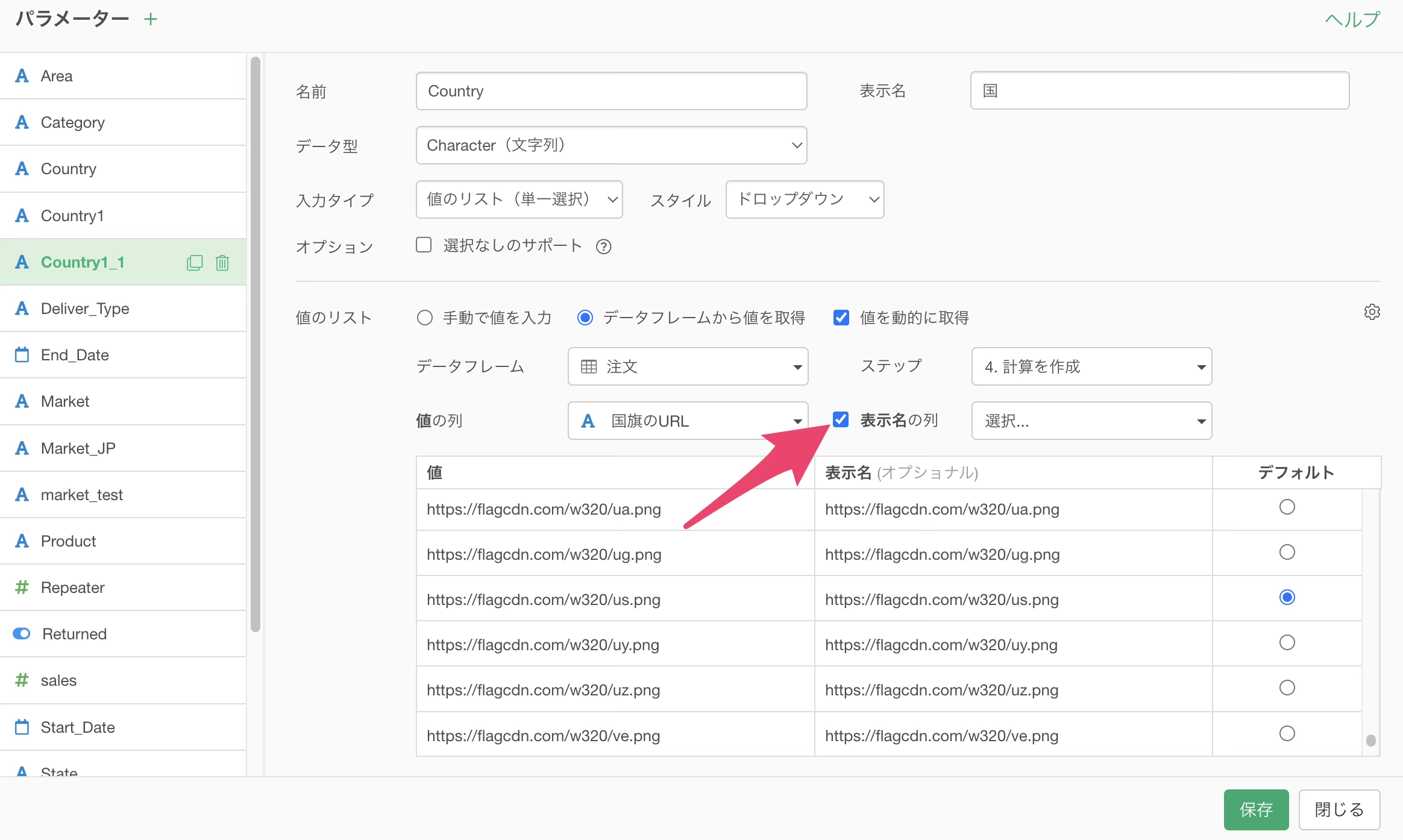1403x840 pixels.
Task: Set ug.png row as default value
Action: coord(1287,552)
